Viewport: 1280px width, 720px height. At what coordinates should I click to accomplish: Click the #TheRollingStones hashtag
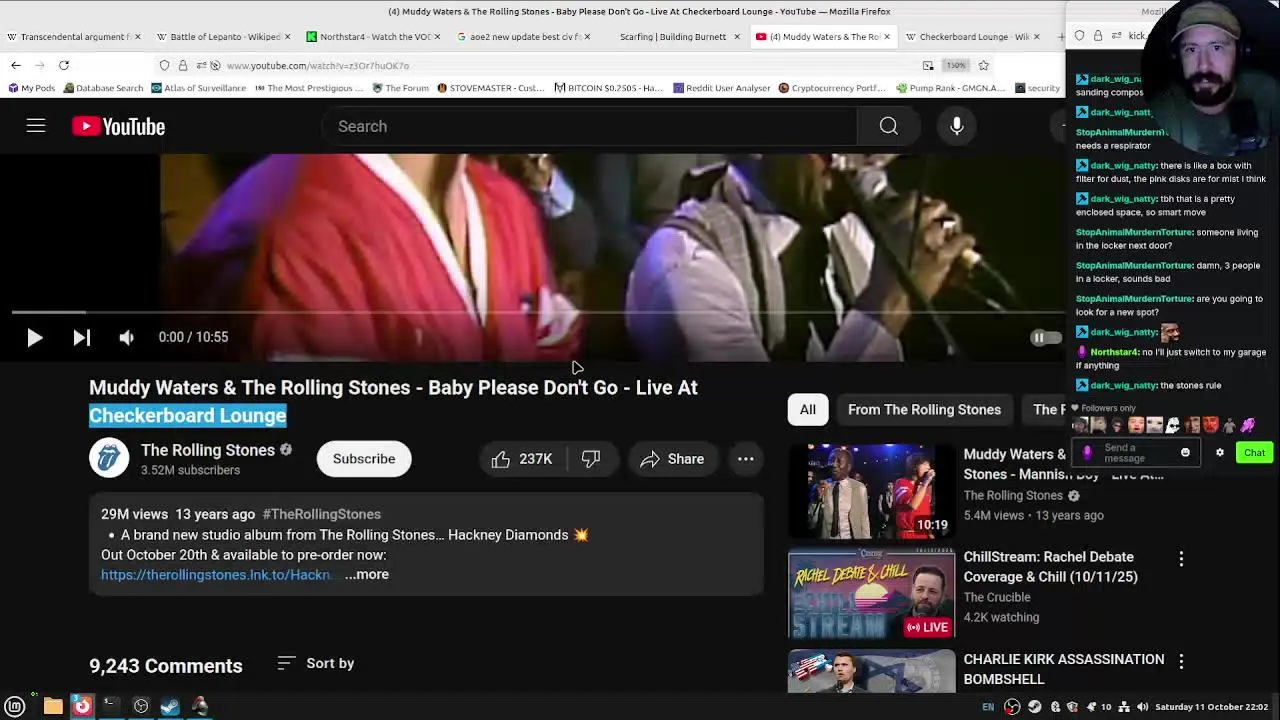point(321,514)
